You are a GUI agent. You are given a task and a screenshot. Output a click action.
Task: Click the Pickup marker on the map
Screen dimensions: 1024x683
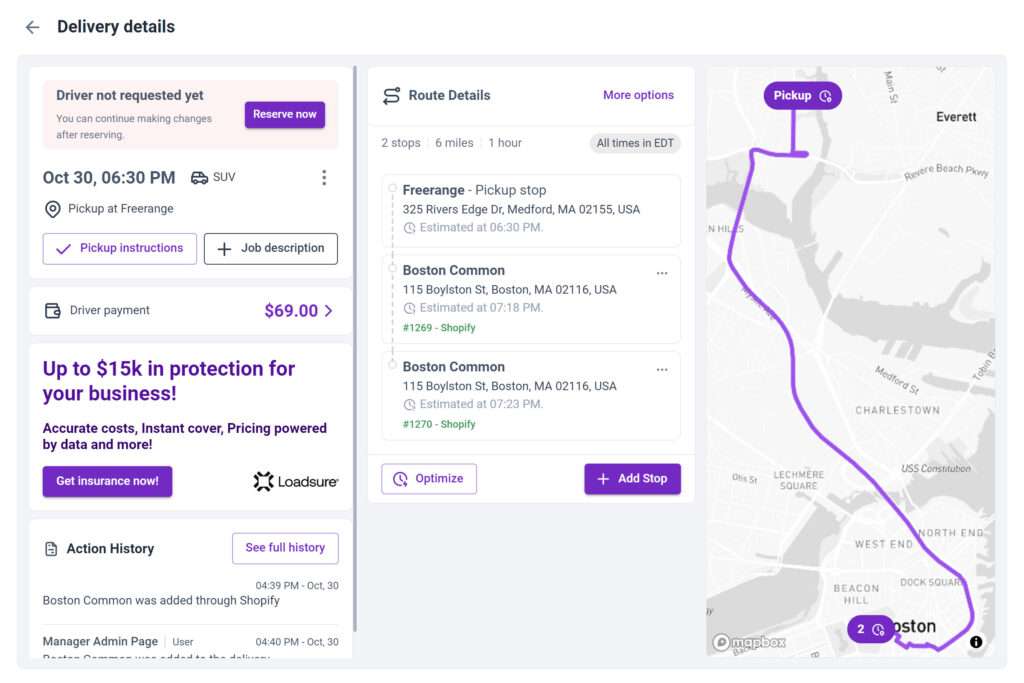[x=801, y=95]
